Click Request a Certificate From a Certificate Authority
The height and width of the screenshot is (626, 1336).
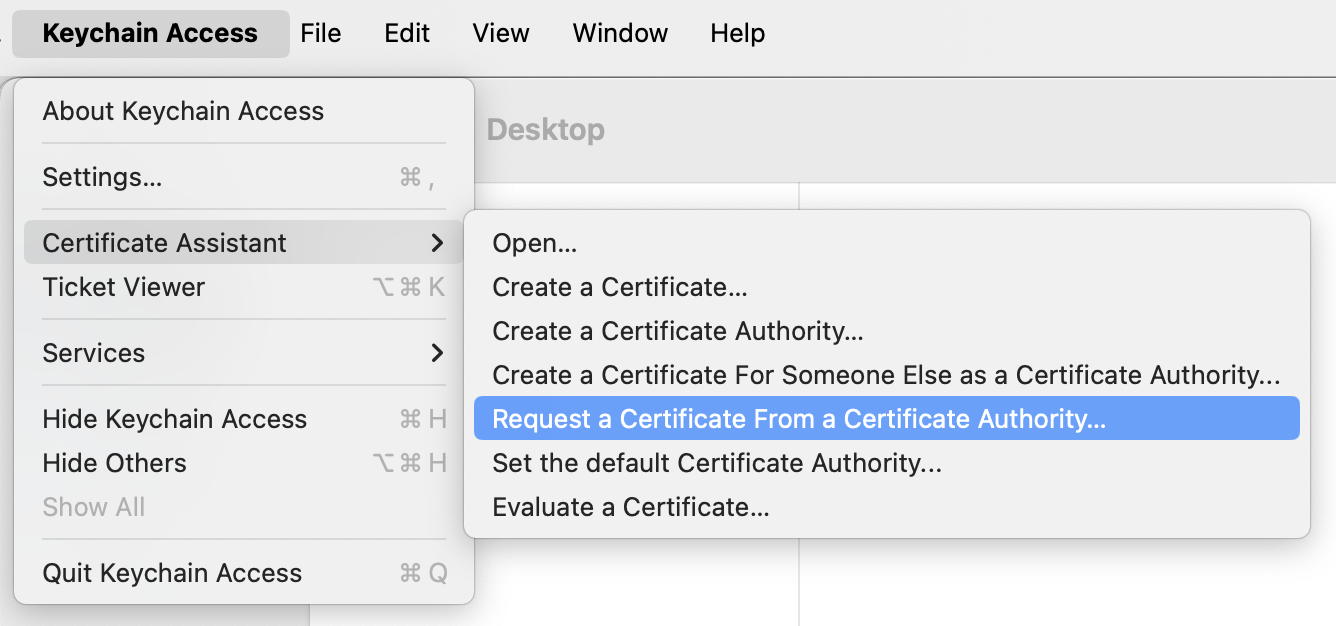pos(887,419)
